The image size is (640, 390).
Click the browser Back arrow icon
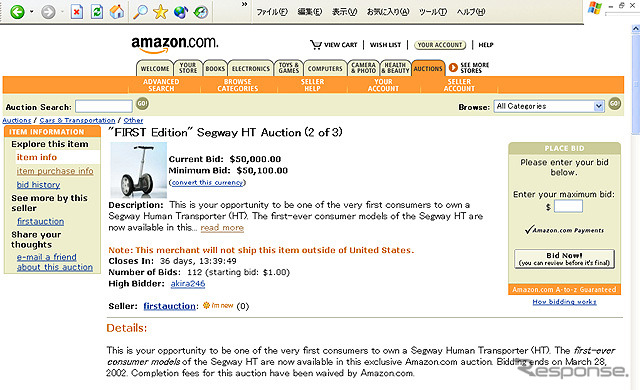tap(17, 12)
